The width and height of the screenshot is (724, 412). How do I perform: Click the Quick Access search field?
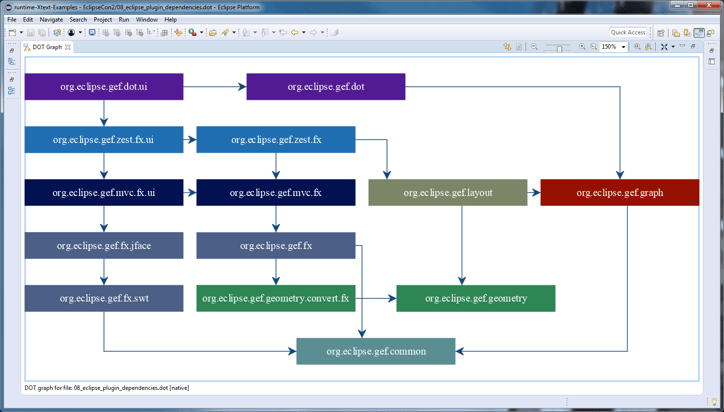click(628, 32)
